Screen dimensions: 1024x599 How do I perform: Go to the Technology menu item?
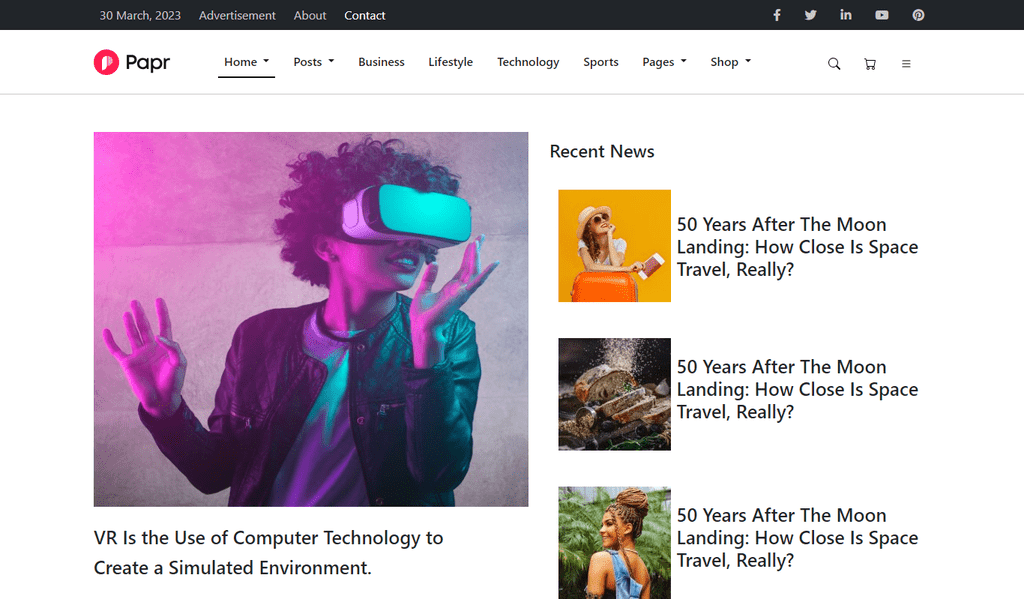[528, 62]
